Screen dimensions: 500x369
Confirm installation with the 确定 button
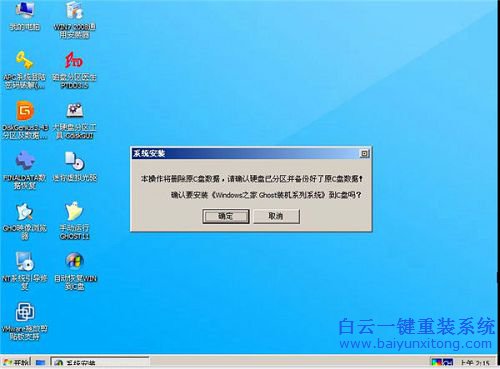click(226, 216)
